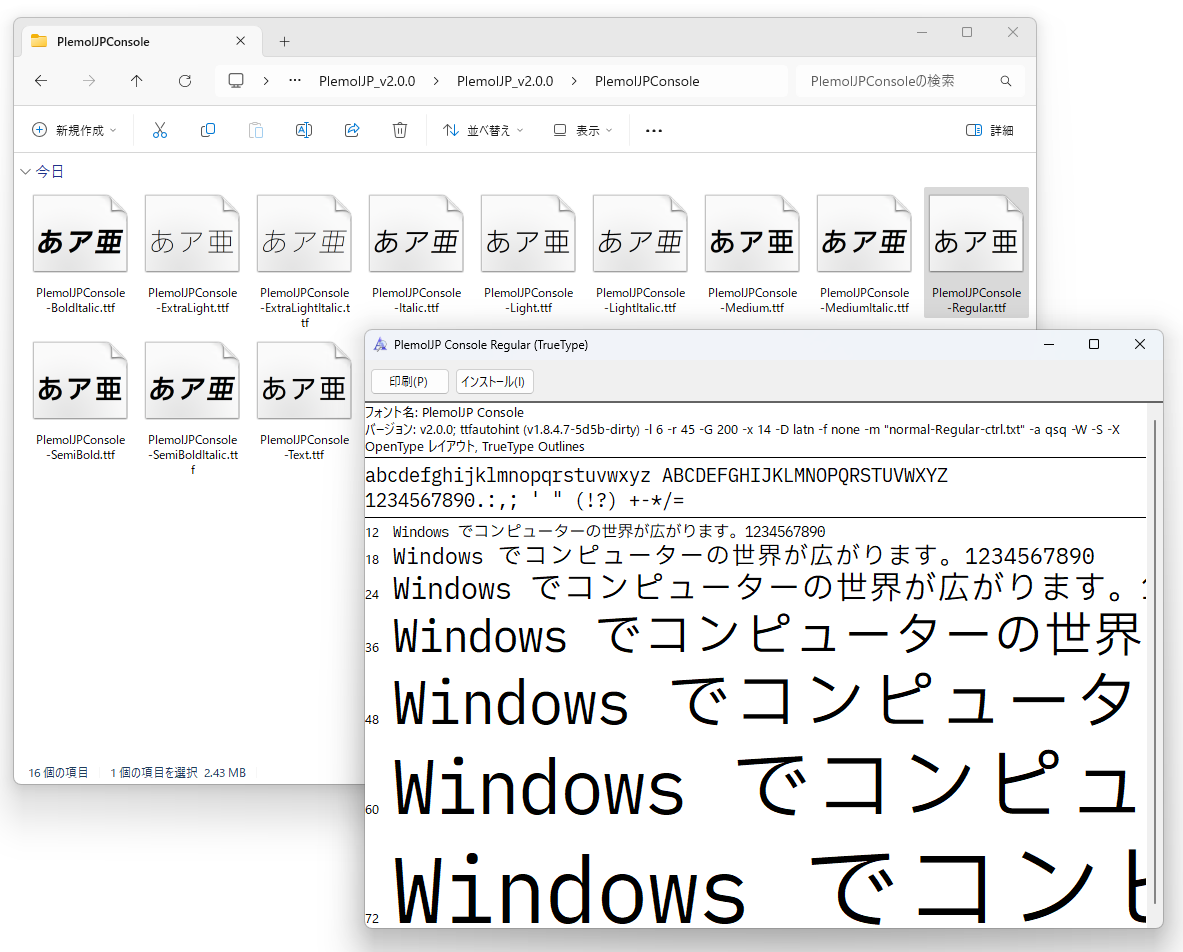Image resolution: width=1183 pixels, height=952 pixels.
Task: Click the Paste icon in the toolbar
Action: click(256, 129)
